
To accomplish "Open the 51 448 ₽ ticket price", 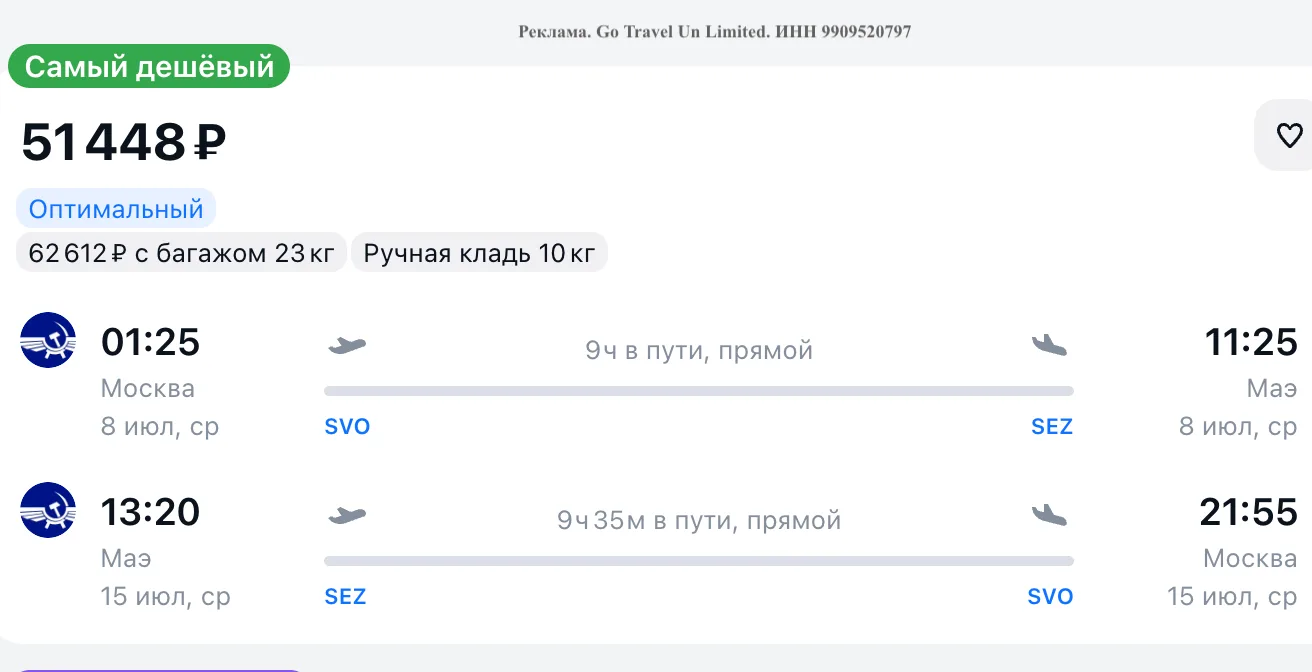I will coord(124,142).
